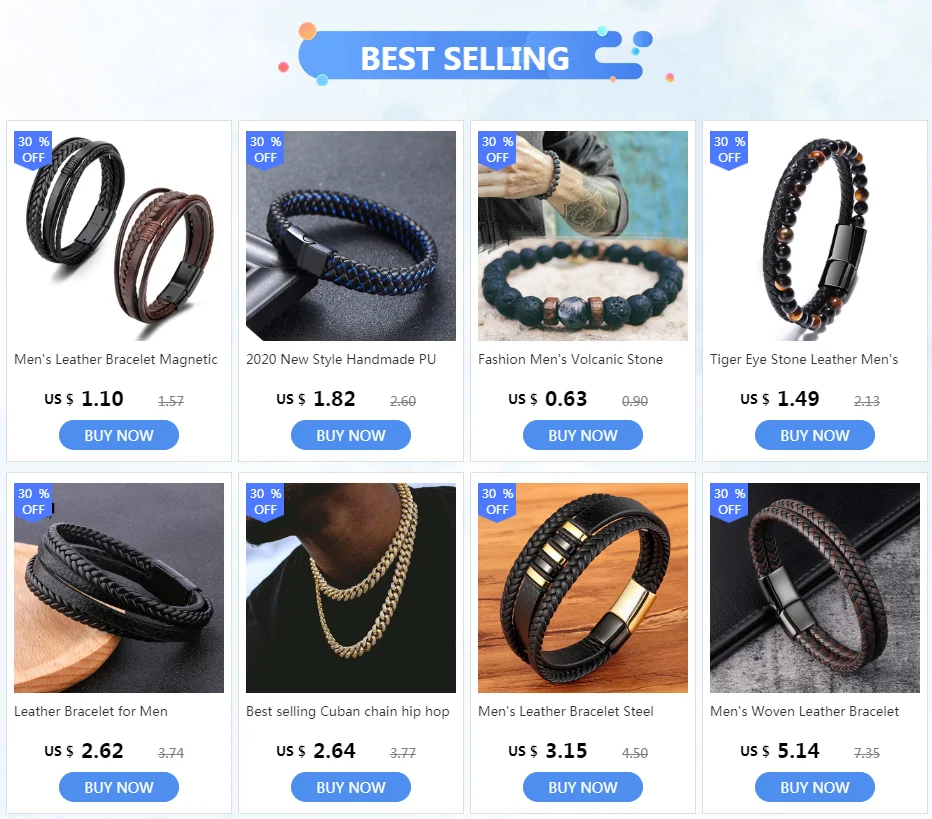
Task: Open the 'Men's Leather Bracelet Steel' title link
Action: [565, 711]
